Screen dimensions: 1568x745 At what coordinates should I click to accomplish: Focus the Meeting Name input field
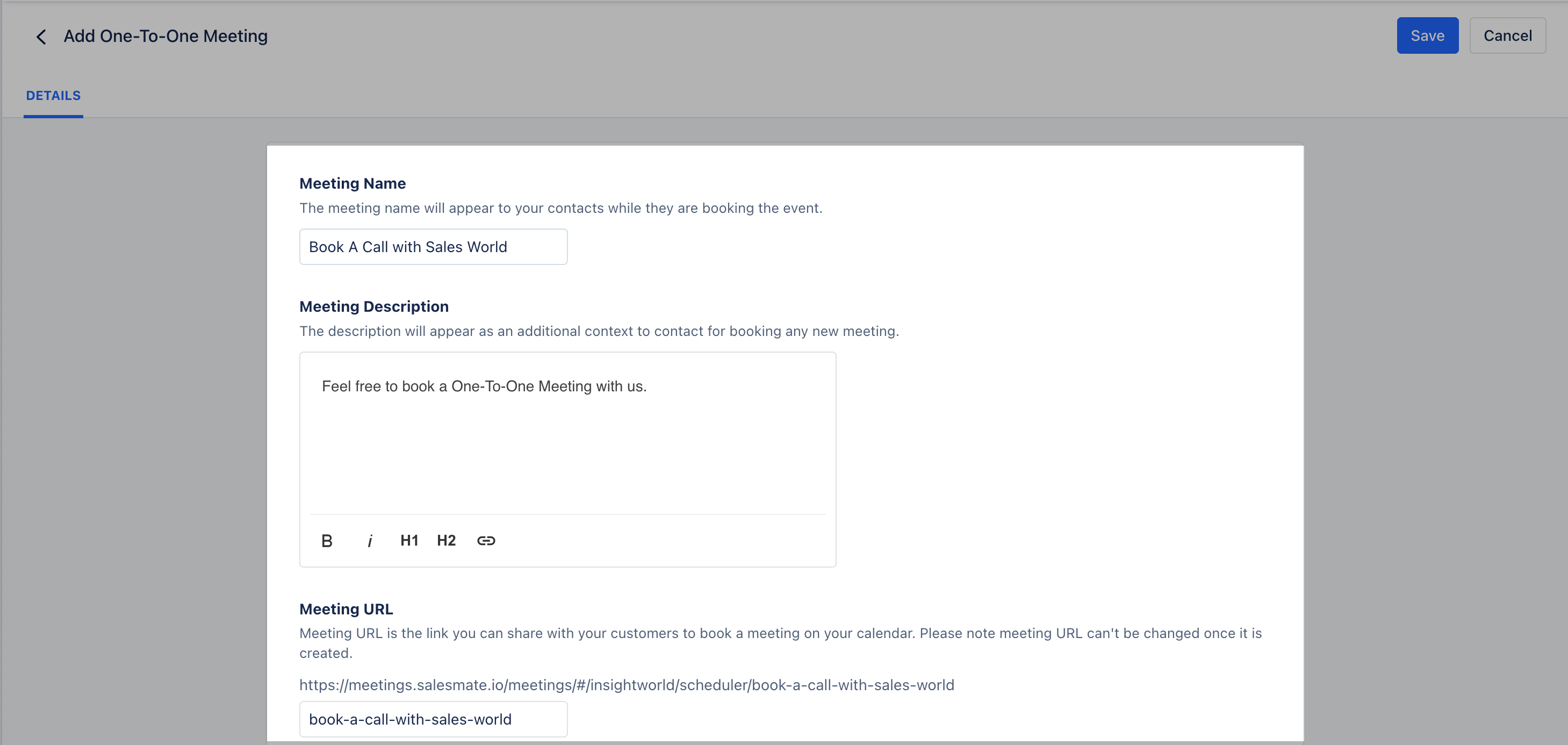[433, 247]
